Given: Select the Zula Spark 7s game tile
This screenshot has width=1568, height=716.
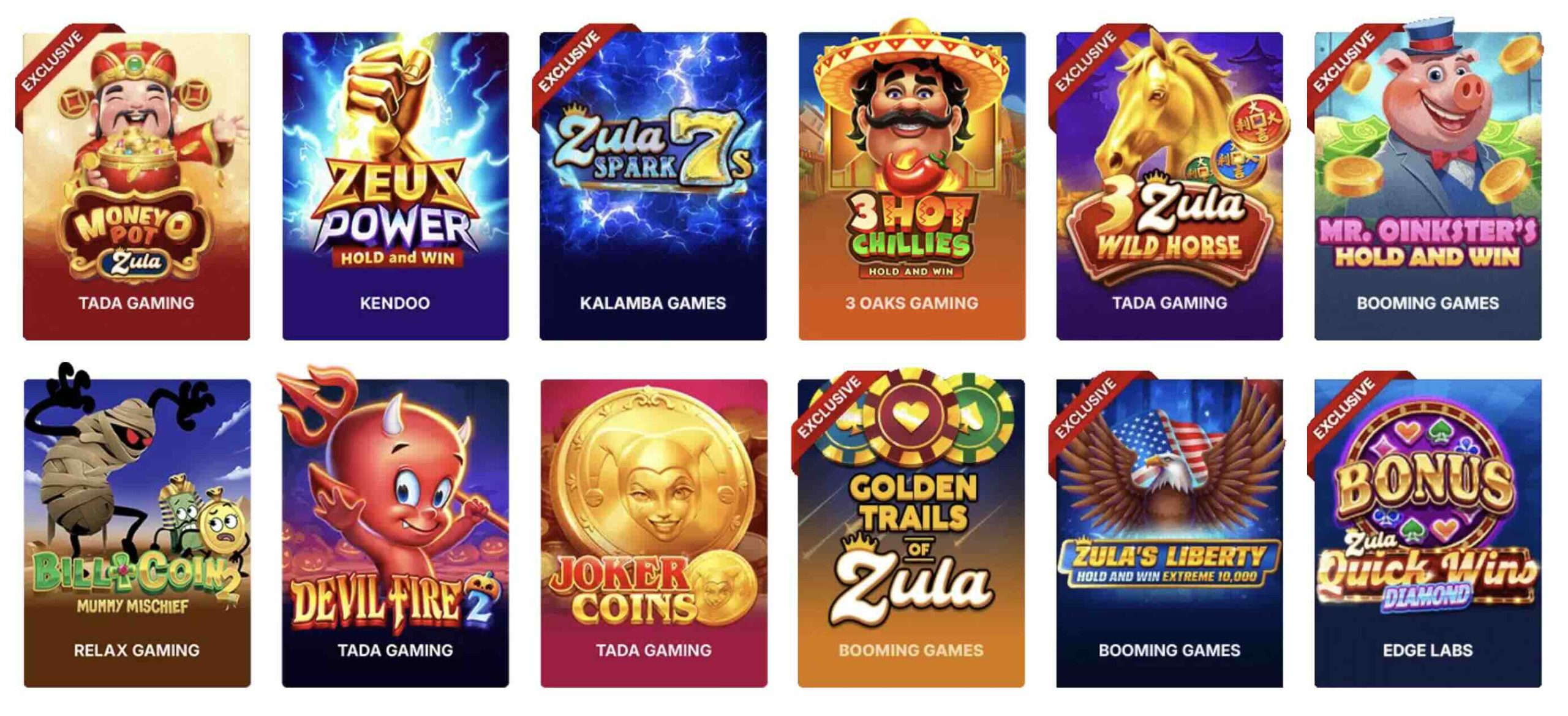Looking at the screenshot, I should coord(653,186).
